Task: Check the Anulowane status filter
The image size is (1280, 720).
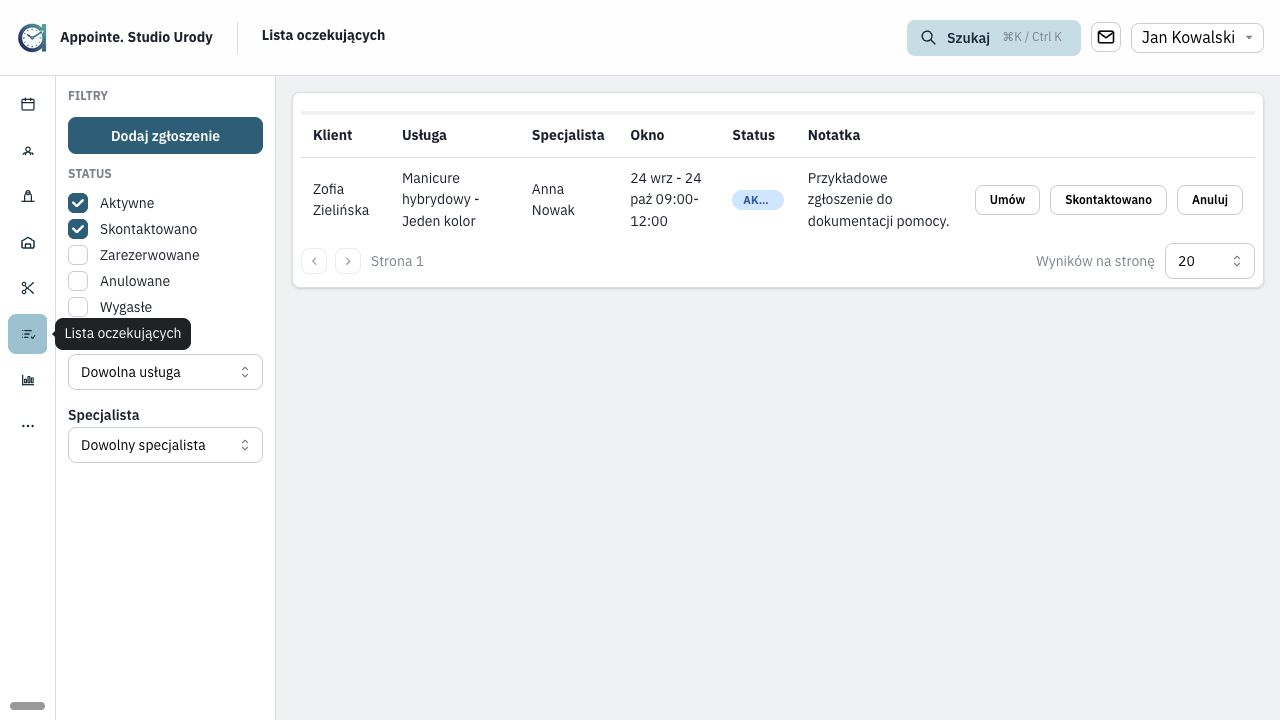Action: (x=78, y=281)
